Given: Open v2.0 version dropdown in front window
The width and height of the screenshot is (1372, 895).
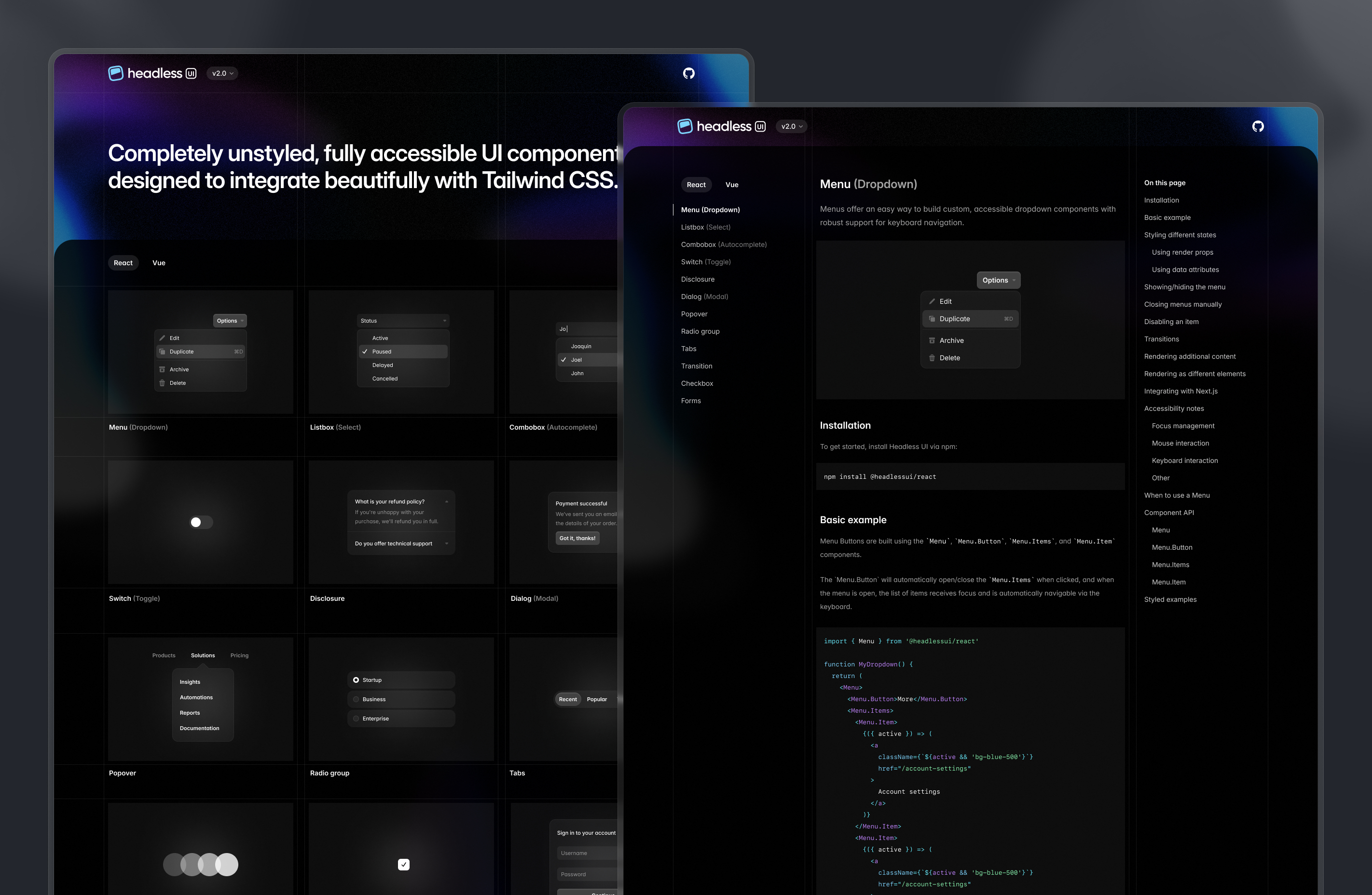Looking at the screenshot, I should [792, 126].
